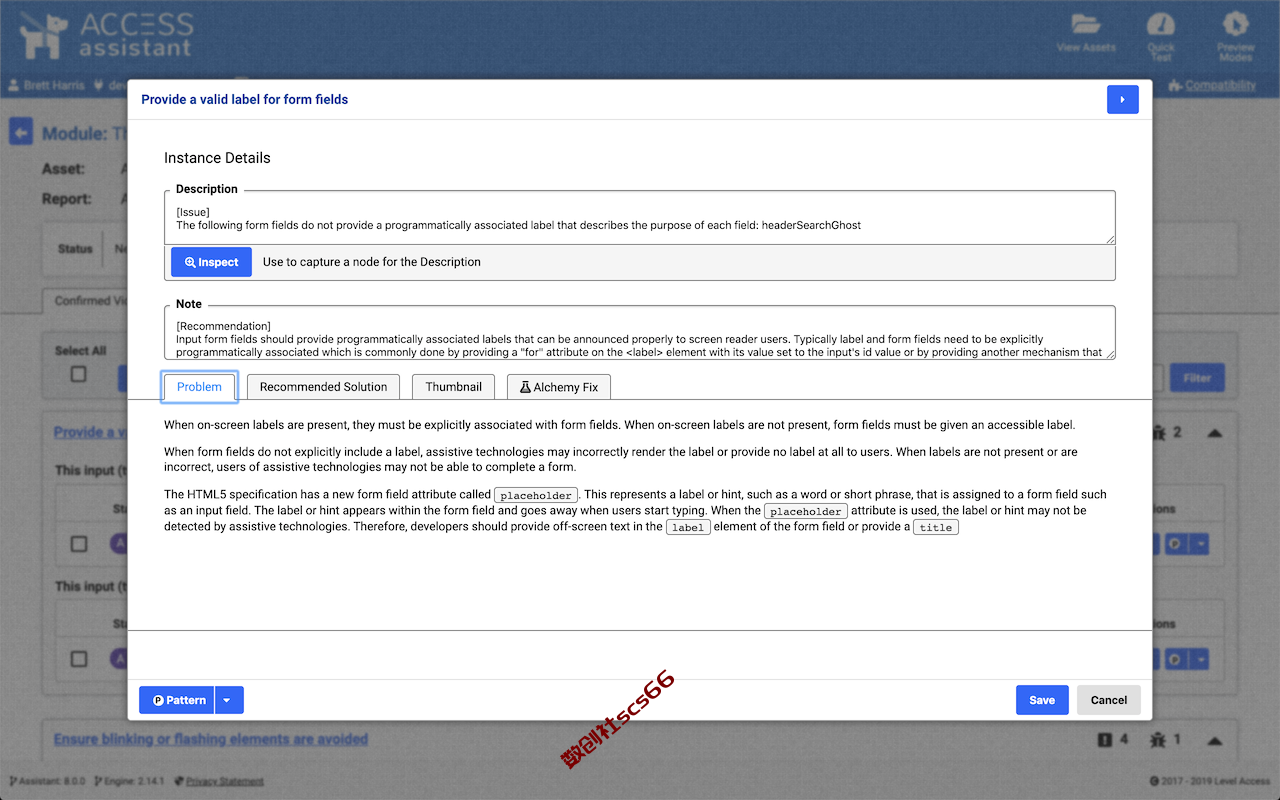Switch to the Problem tab
Viewport: 1280px width, 800px height.
199,387
